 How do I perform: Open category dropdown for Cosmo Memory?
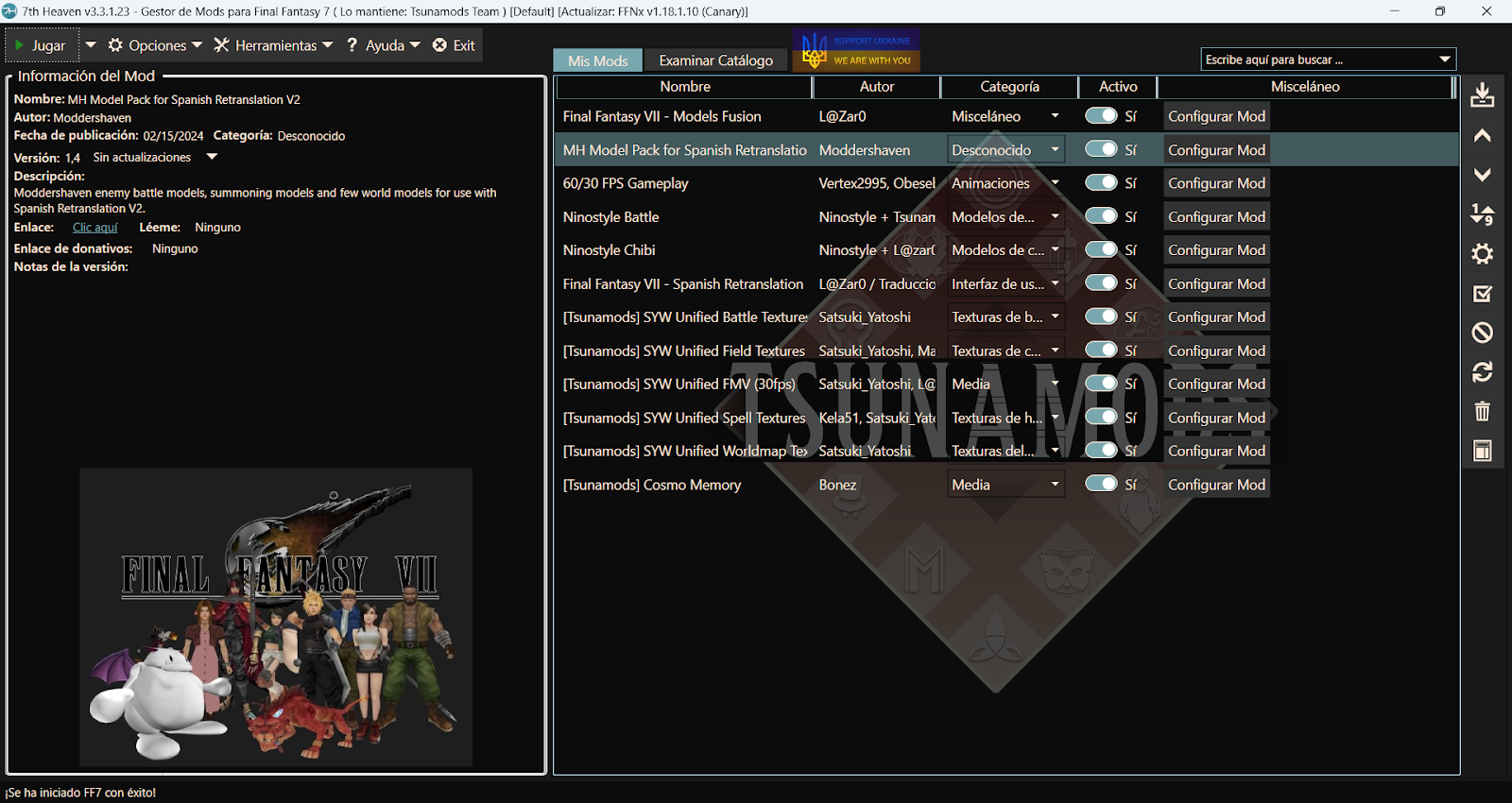tap(1005, 485)
